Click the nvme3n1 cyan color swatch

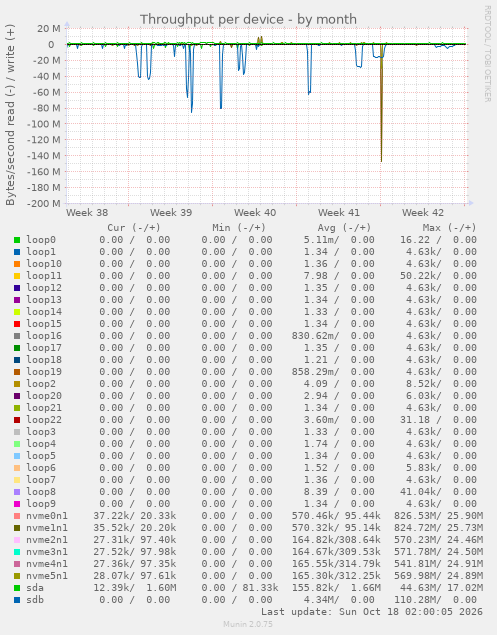(17, 552)
